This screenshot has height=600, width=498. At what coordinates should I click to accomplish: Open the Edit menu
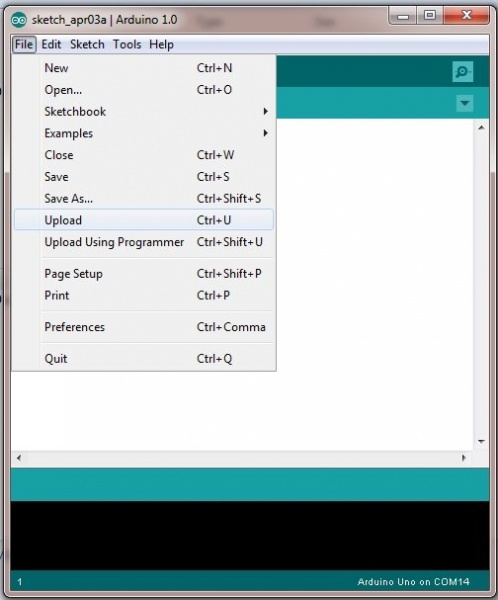(x=51, y=44)
